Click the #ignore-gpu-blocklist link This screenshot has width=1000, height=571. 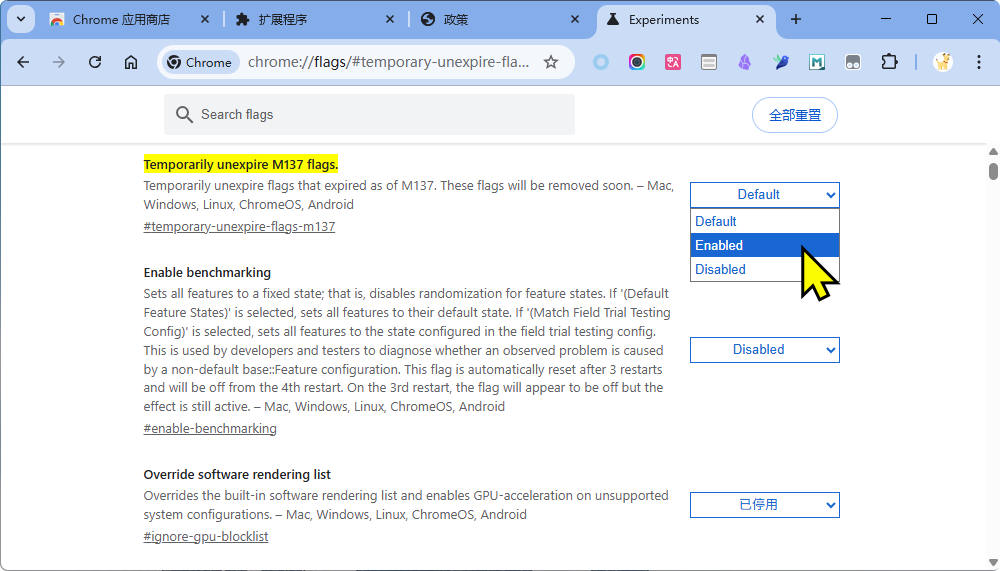[206, 537]
